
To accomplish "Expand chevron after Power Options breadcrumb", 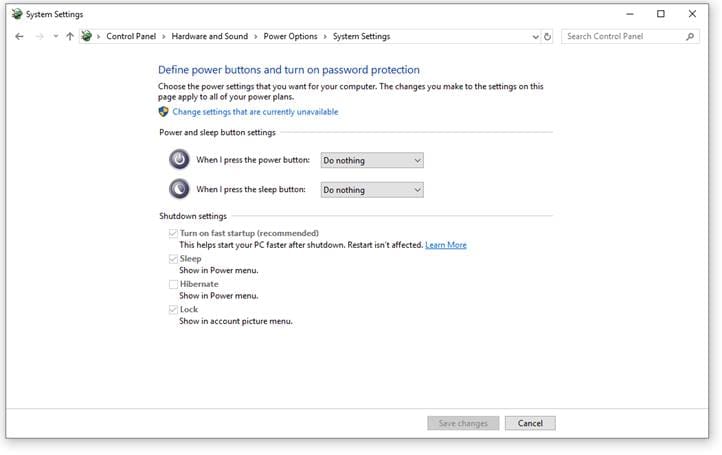I will [x=325, y=36].
